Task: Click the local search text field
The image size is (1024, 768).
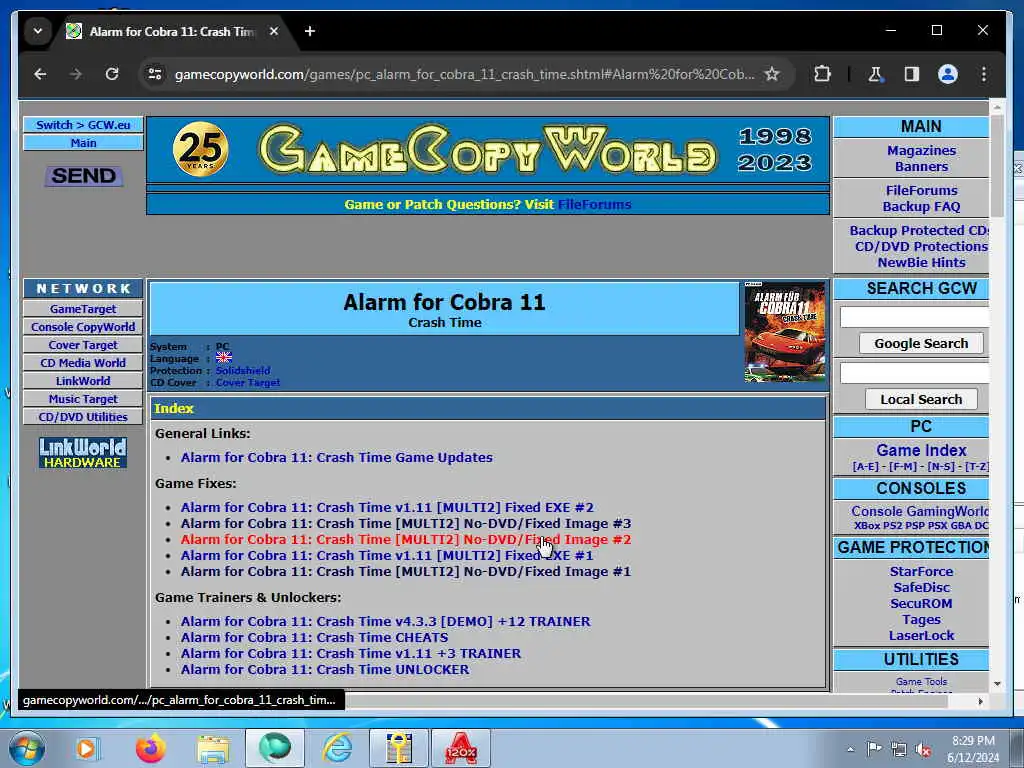Action: tap(914, 373)
